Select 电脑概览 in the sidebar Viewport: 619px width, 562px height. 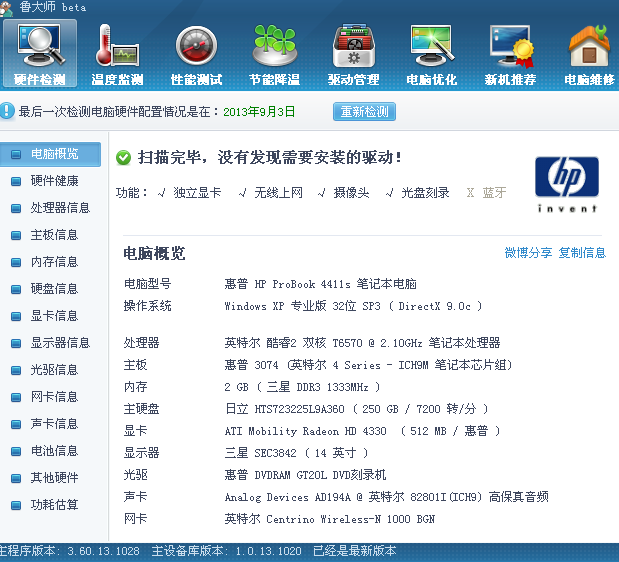(x=50, y=154)
